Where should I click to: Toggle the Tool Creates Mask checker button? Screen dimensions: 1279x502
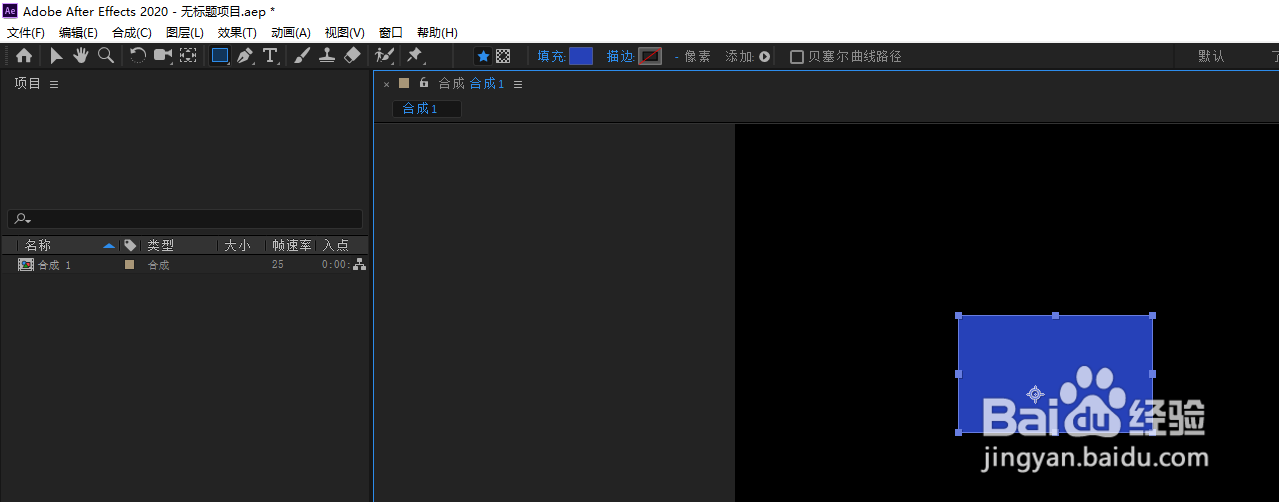(x=503, y=56)
